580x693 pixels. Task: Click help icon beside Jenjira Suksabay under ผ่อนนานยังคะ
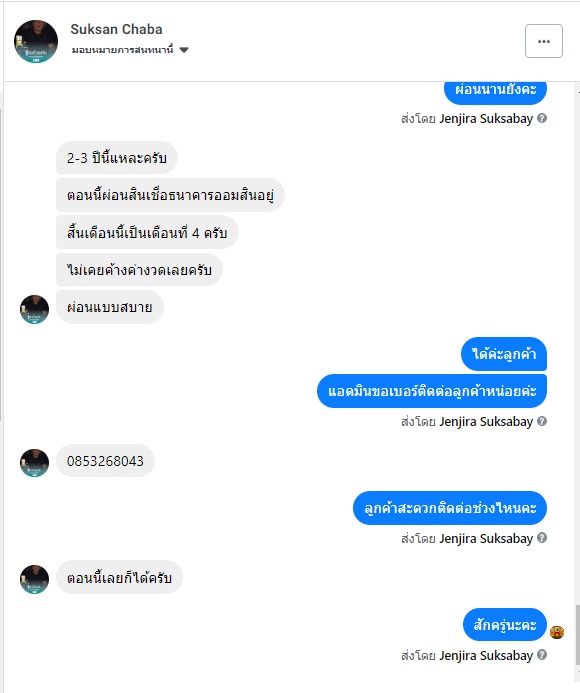click(542, 118)
